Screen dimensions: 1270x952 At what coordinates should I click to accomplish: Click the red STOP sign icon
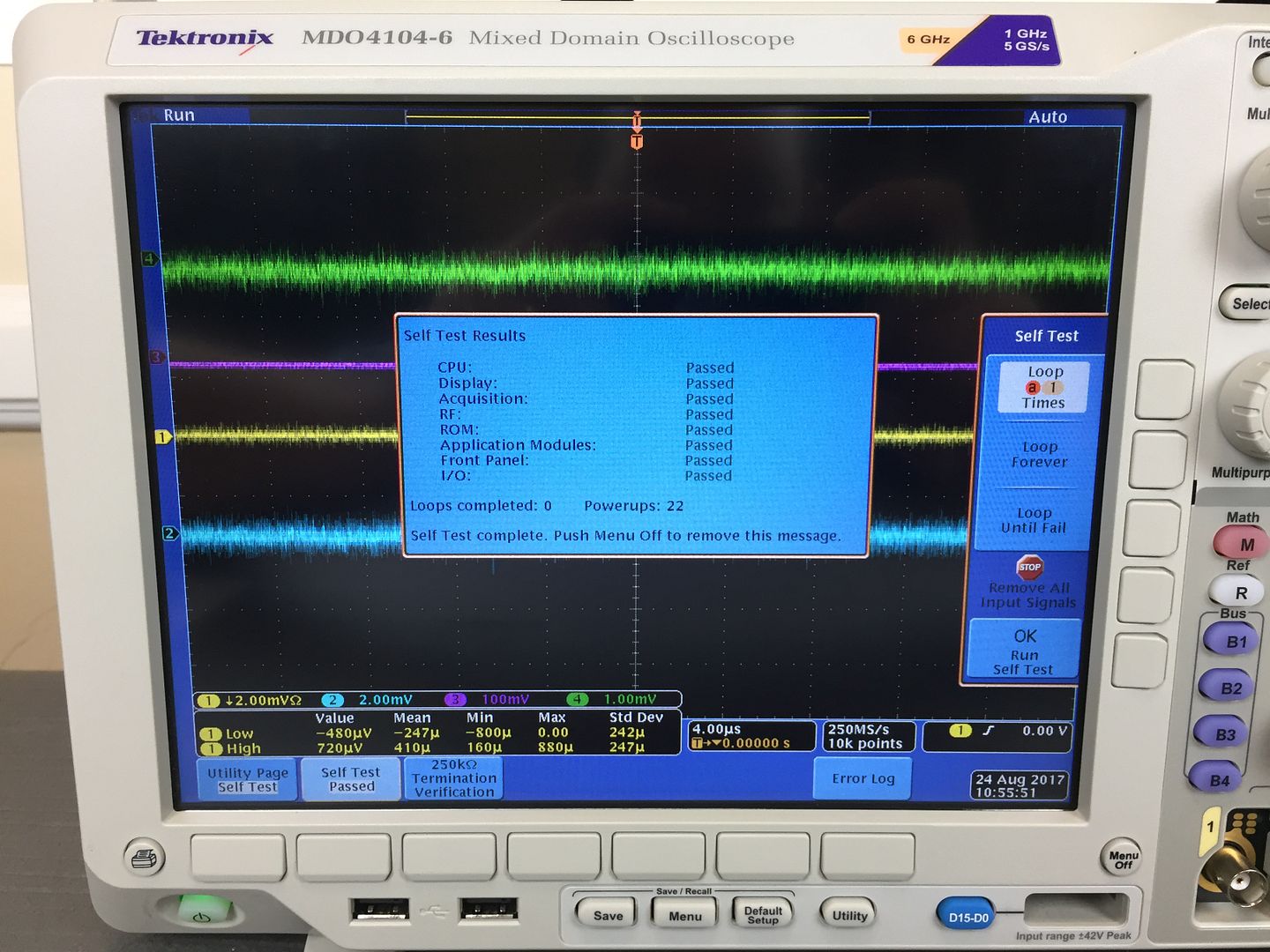tap(1029, 567)
